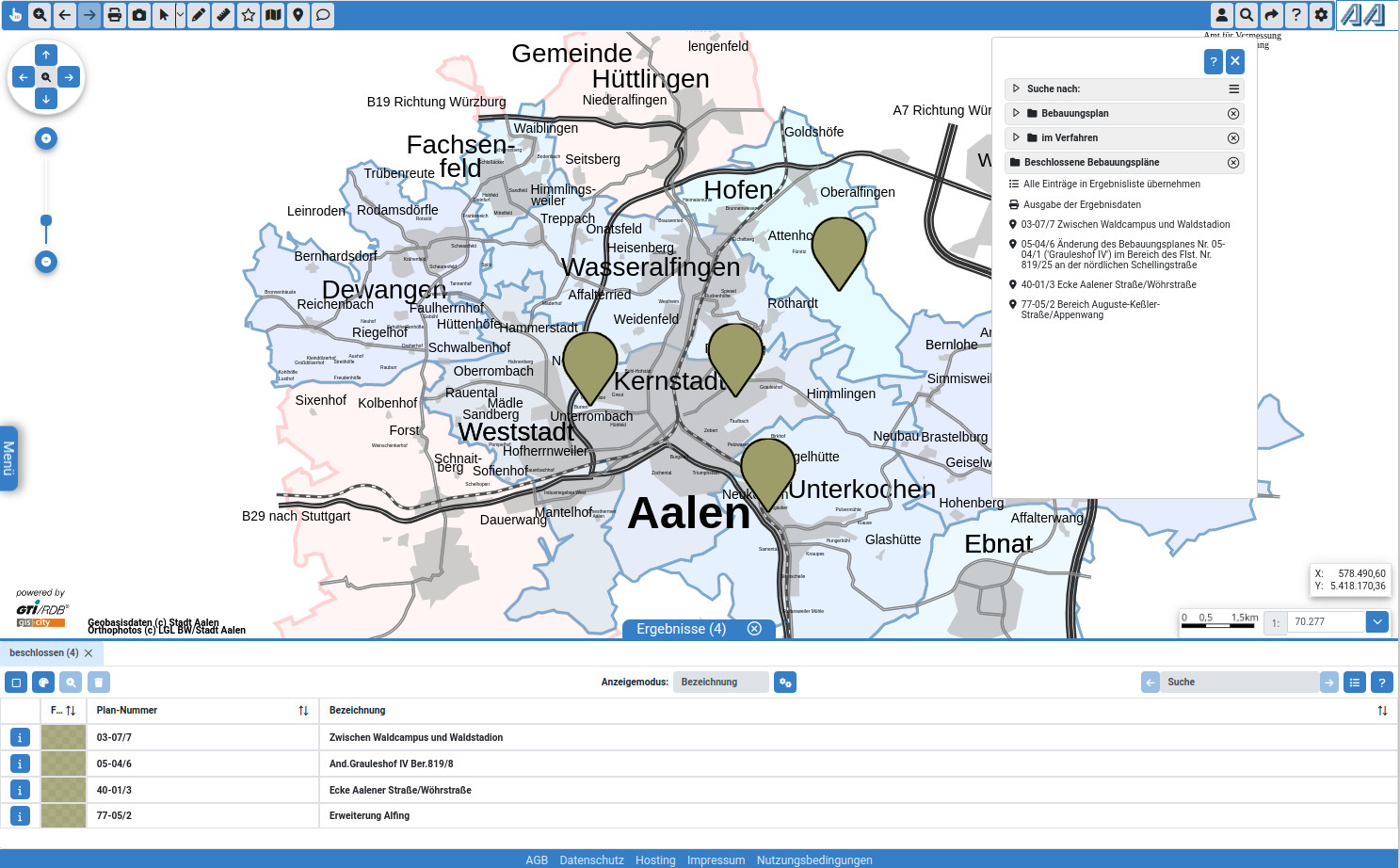This screenshot has height=868, width=1400.
Task: Click the print map icon
Action: (x=114, y=15)
